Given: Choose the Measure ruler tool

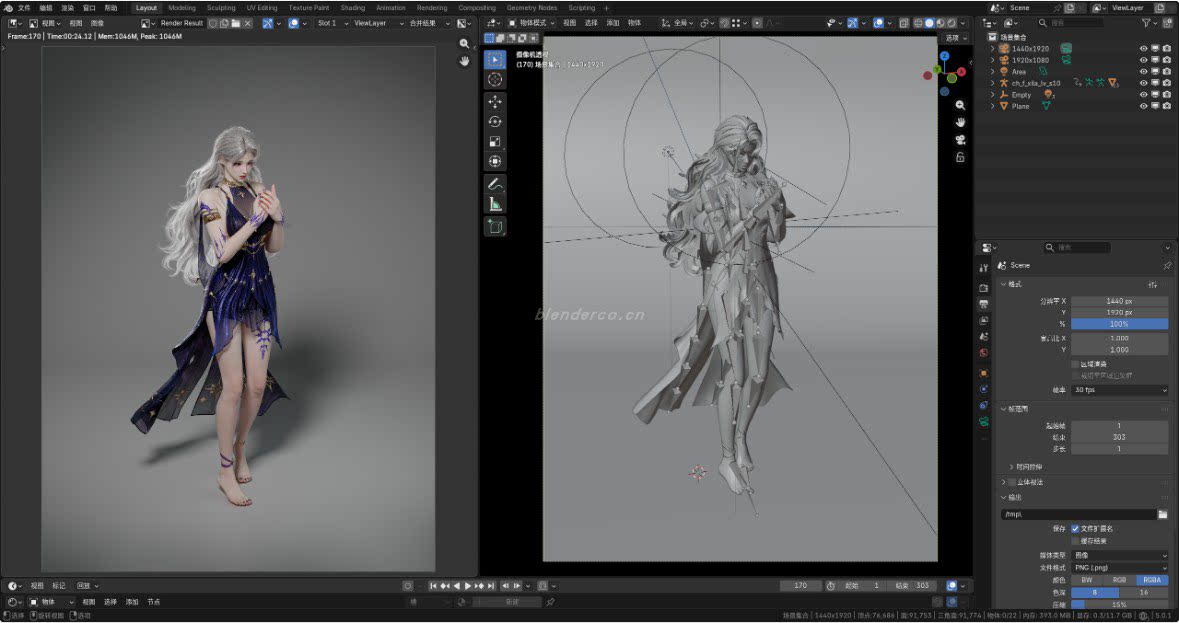Looking at the screenshot, I should [x=495, y=204].
